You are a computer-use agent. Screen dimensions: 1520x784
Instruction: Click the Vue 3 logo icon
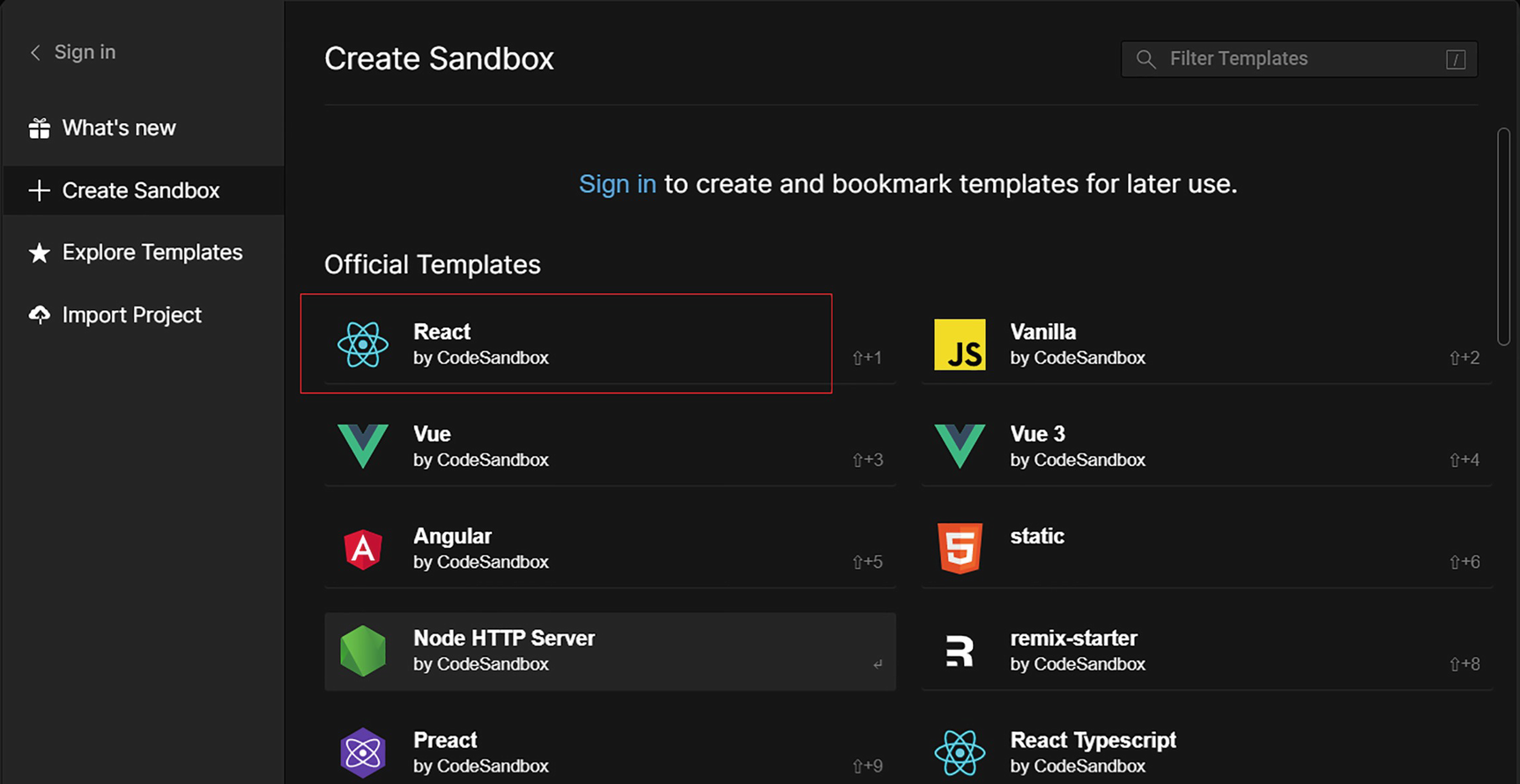(960, 446)
